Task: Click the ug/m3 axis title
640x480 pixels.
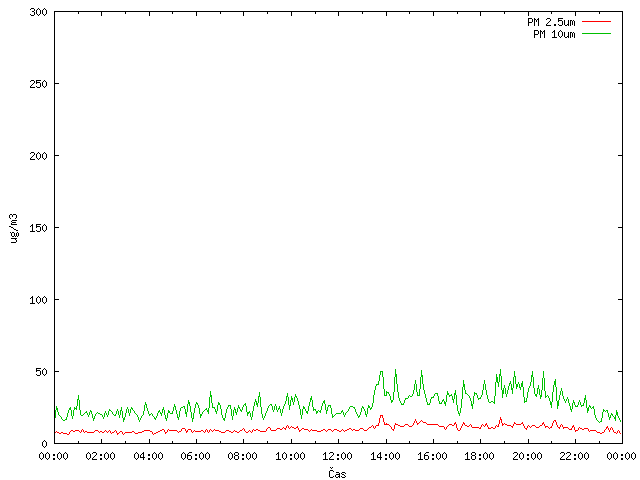Action: tap(14, 228)
